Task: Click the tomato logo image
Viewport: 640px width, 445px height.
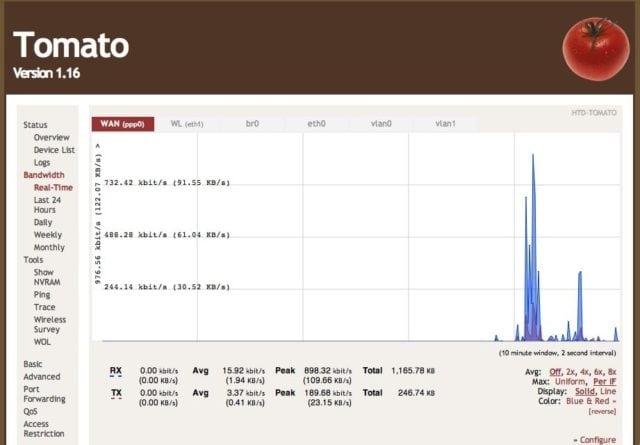Action: pos(596,49)
